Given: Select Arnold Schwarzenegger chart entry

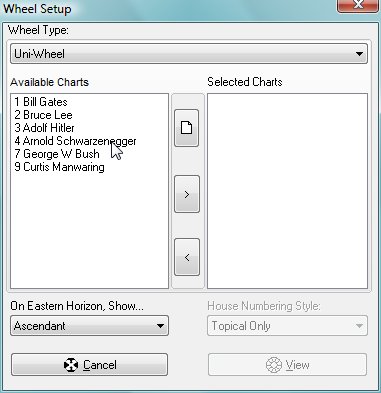Looking at the screenshot, I should (75, 141).
